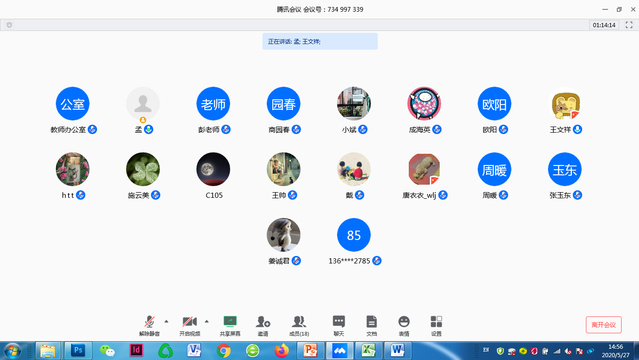Click muted mic icon next to 欧阳

coord(503,130)
